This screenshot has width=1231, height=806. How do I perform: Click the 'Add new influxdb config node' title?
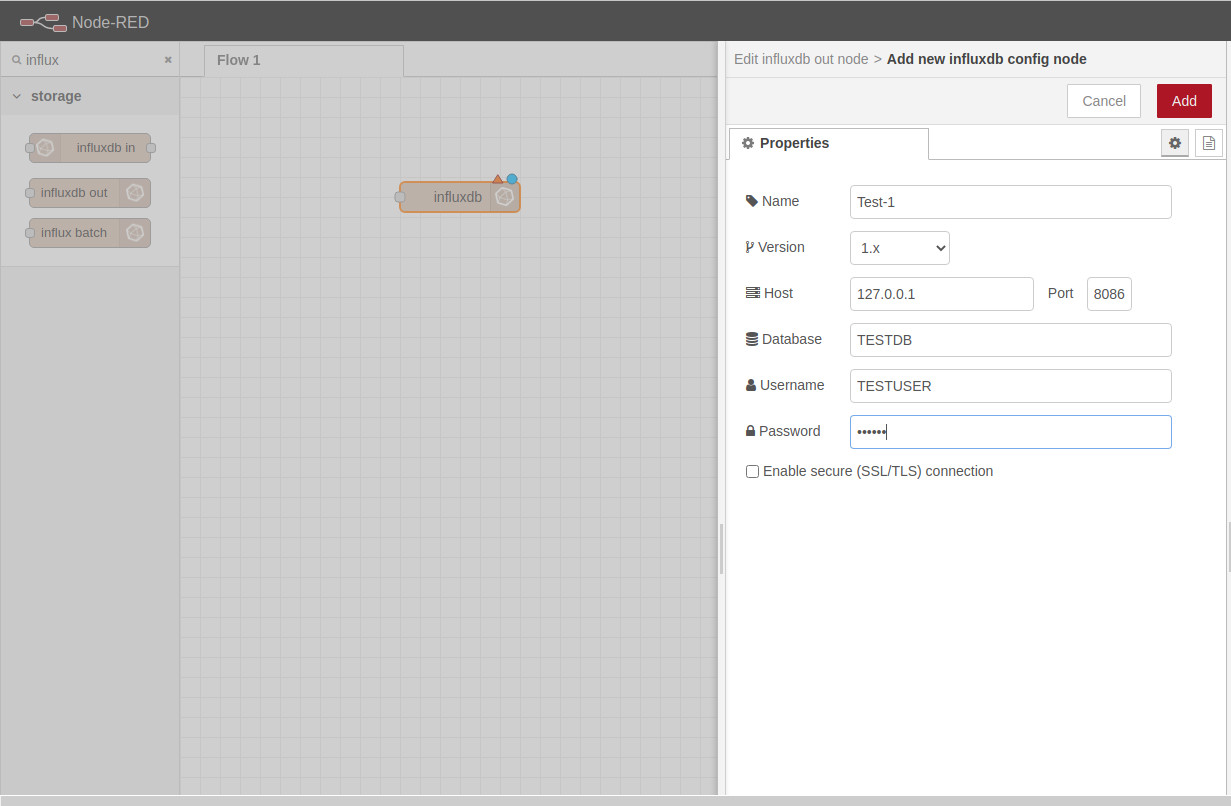click(987, 59)
